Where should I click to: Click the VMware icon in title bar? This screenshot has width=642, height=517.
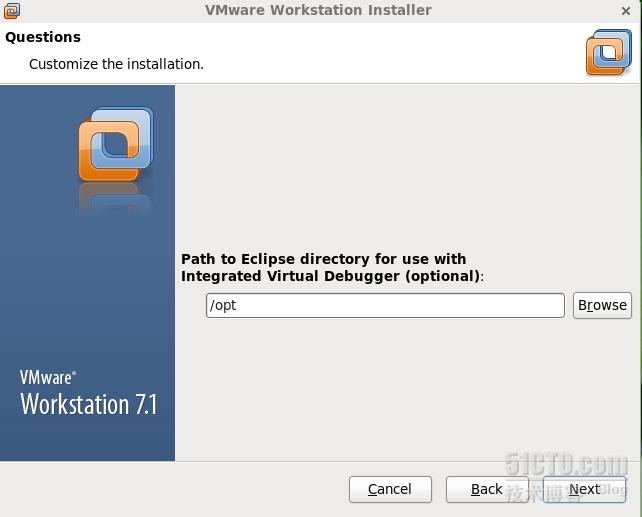11,11
